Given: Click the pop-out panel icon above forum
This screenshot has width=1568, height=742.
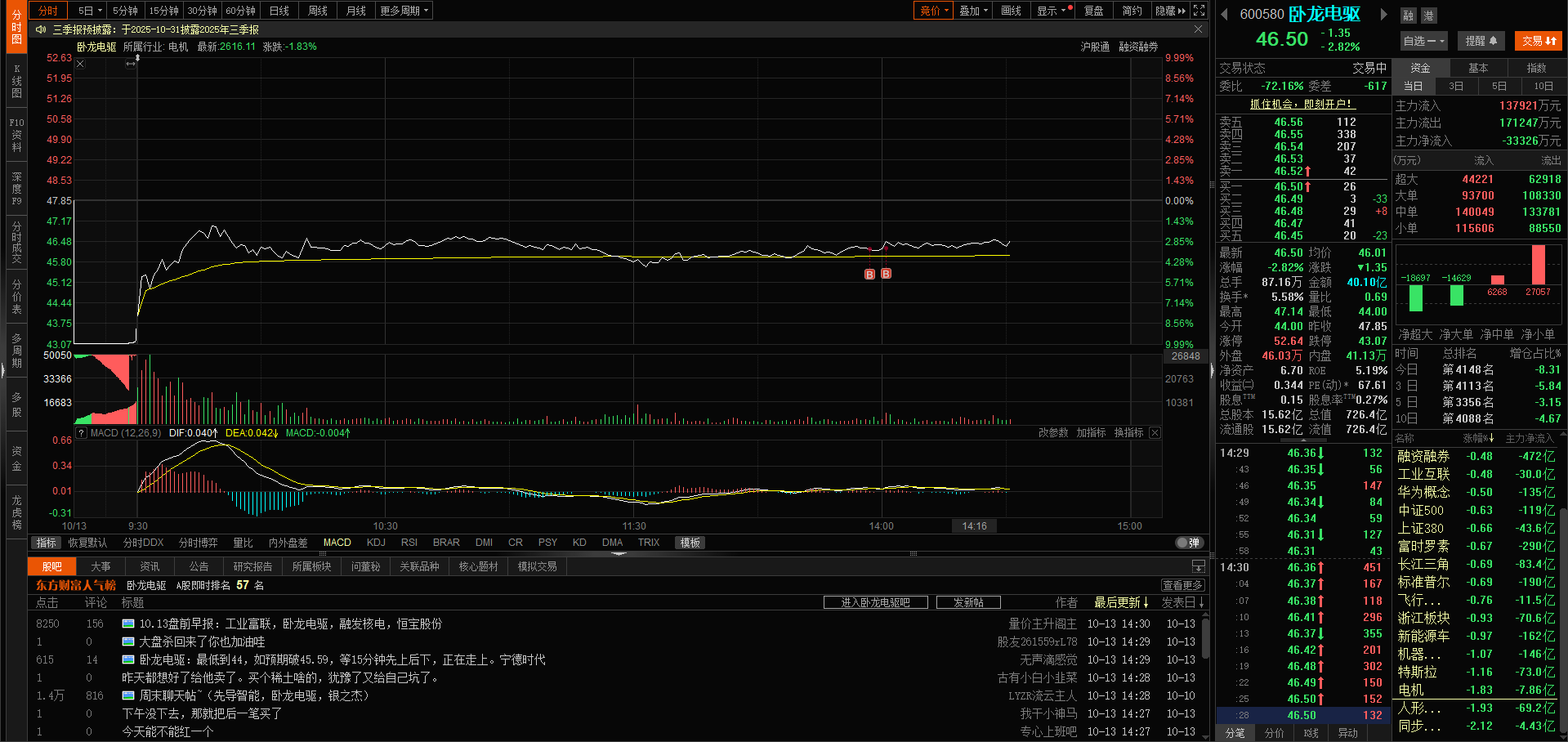Looking at the screenshot, I should (1198, 566).
